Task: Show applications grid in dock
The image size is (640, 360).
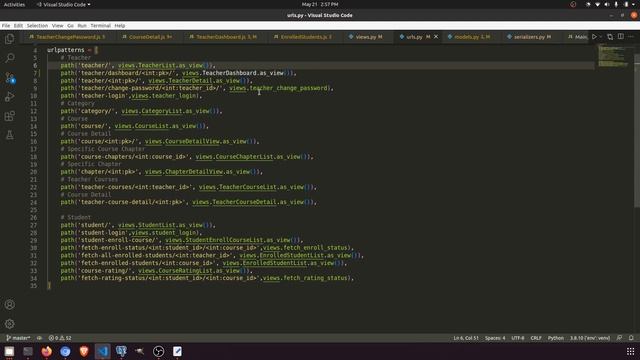Action: click(x=630, y=351)
